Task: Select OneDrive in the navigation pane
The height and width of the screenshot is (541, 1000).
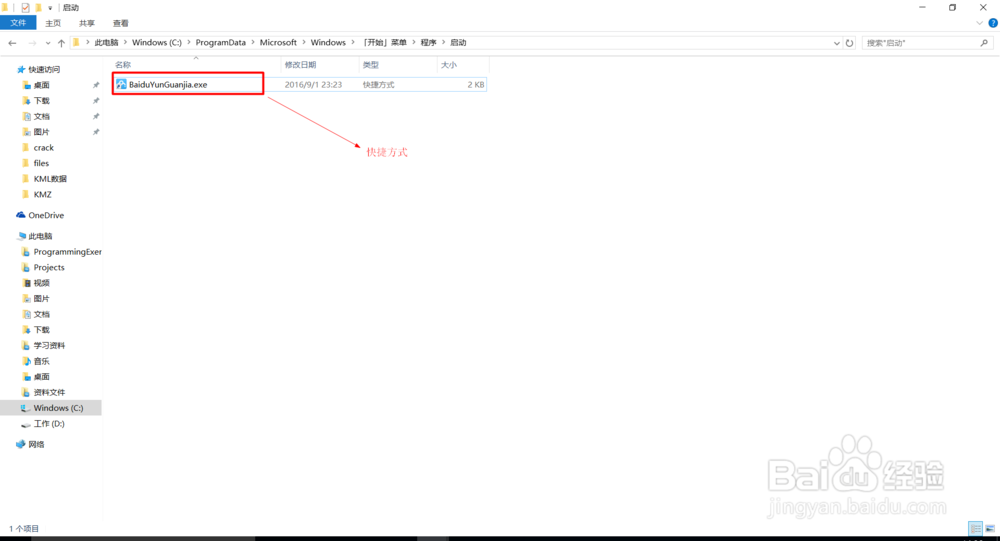Action: [46, 216]
